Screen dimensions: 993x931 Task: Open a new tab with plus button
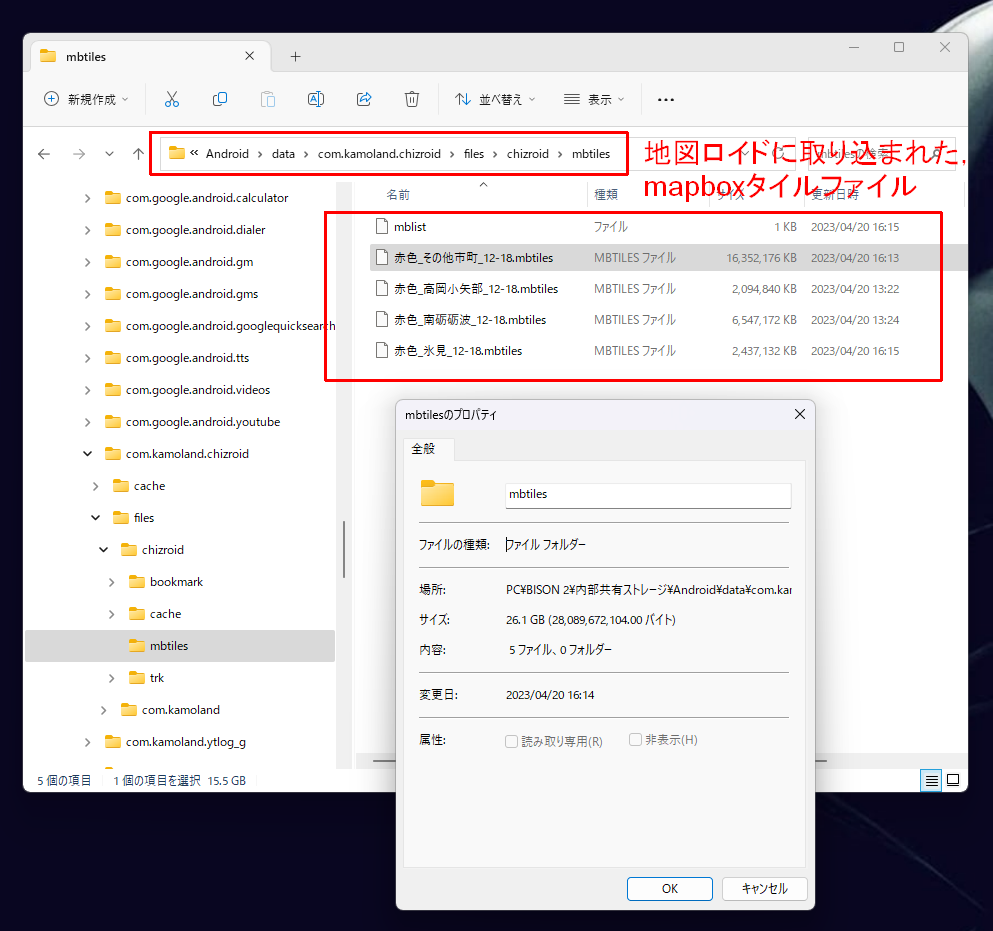pos(295,57)
